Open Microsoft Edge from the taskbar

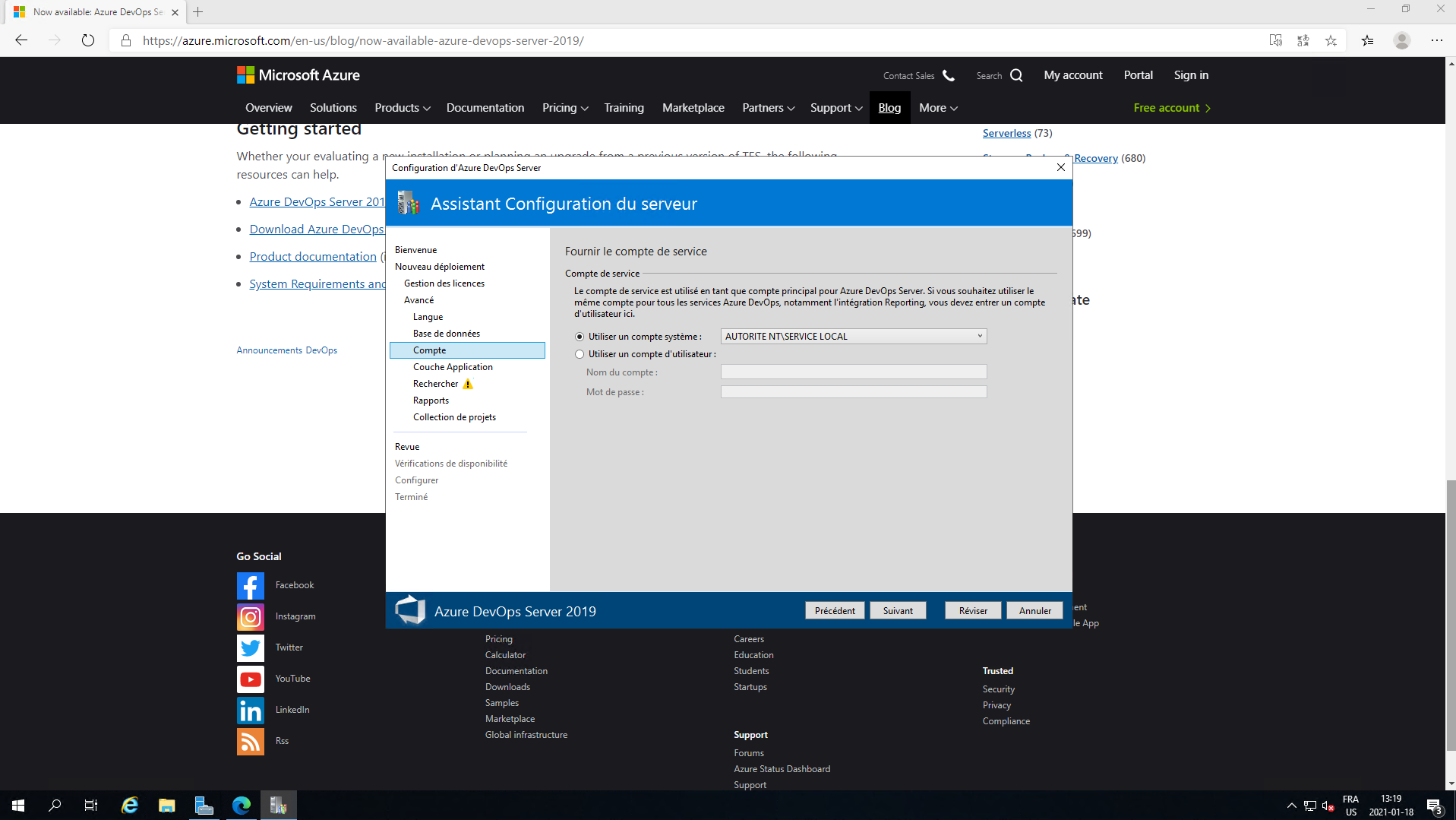click(242, 806)
